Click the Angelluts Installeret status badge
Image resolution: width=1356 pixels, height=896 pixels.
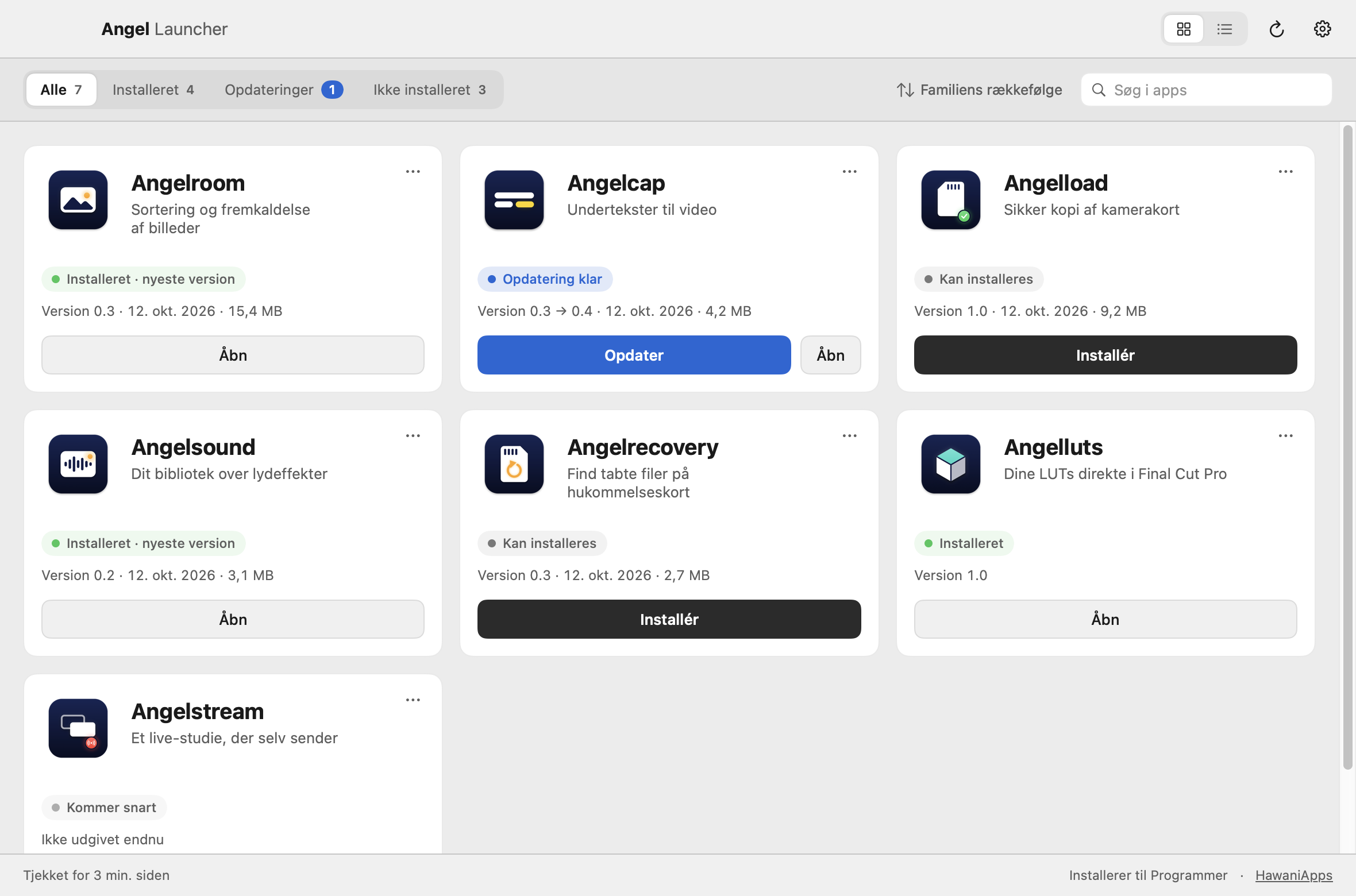point(964,543)
